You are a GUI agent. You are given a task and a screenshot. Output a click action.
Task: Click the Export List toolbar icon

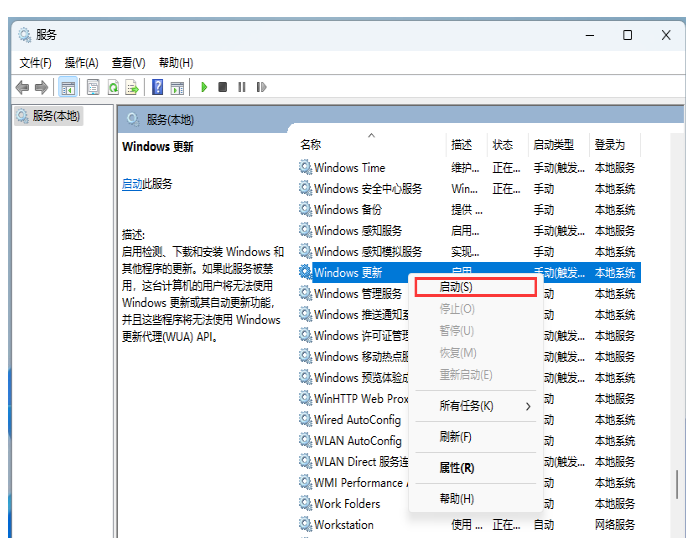132,87
